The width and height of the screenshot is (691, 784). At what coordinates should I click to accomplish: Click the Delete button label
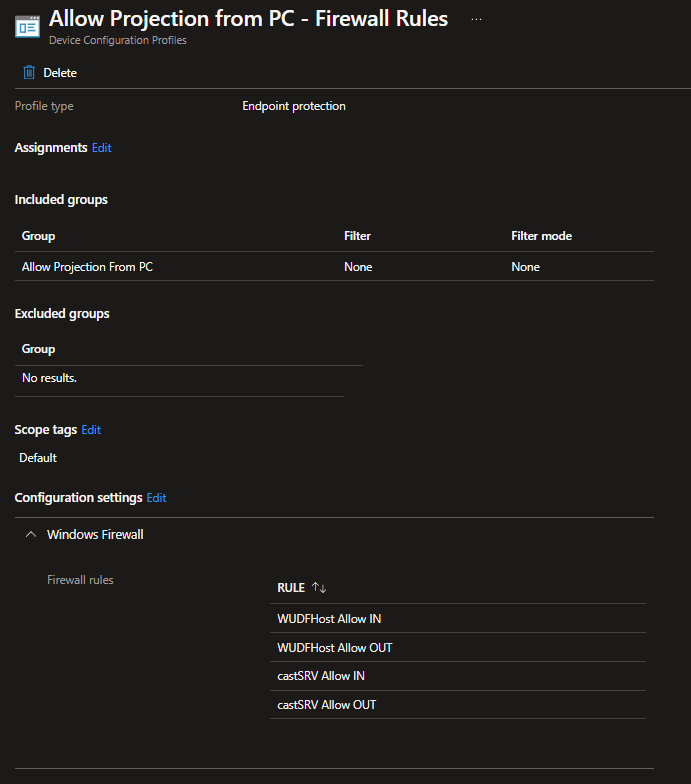coord(60,73)
